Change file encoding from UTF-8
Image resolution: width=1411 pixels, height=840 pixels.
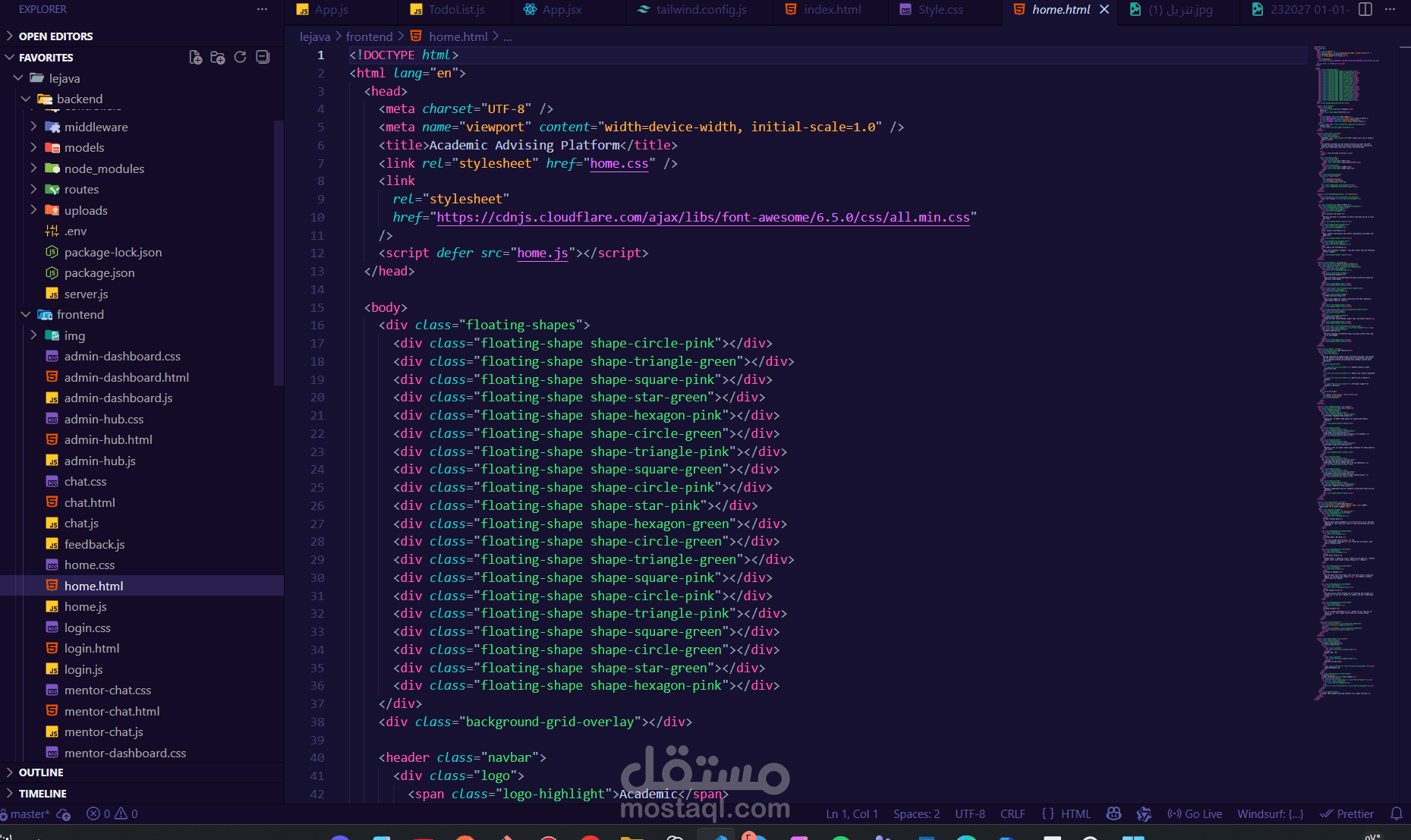tap(970, 814)
